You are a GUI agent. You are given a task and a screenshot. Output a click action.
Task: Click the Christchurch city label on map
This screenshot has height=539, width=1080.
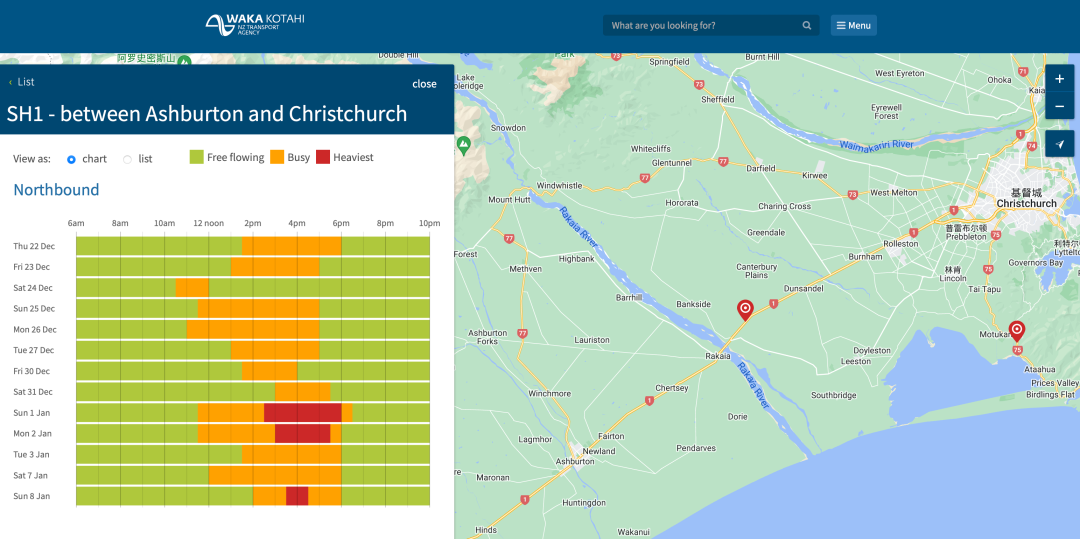(1026, 204)
